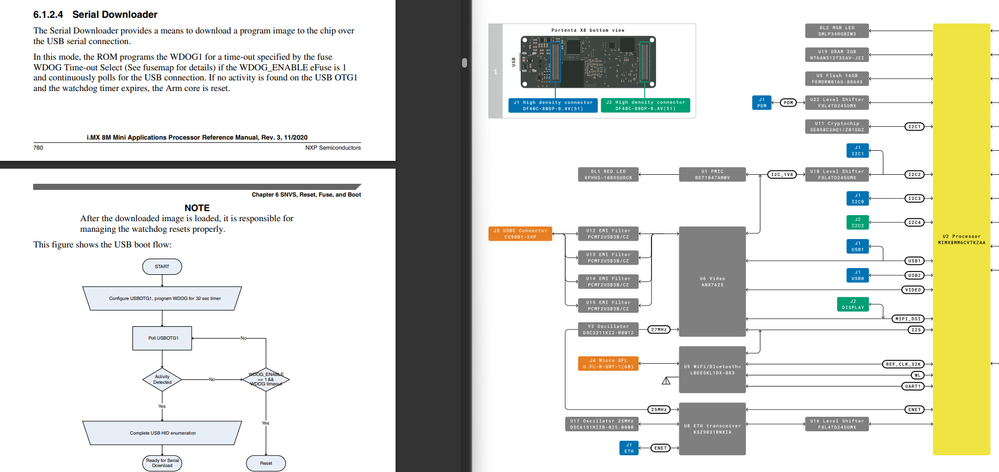Click the blue 'J1 I2C1' connector block
The height and width of the screenshot is (472, 999).
[x=858, y=150]
